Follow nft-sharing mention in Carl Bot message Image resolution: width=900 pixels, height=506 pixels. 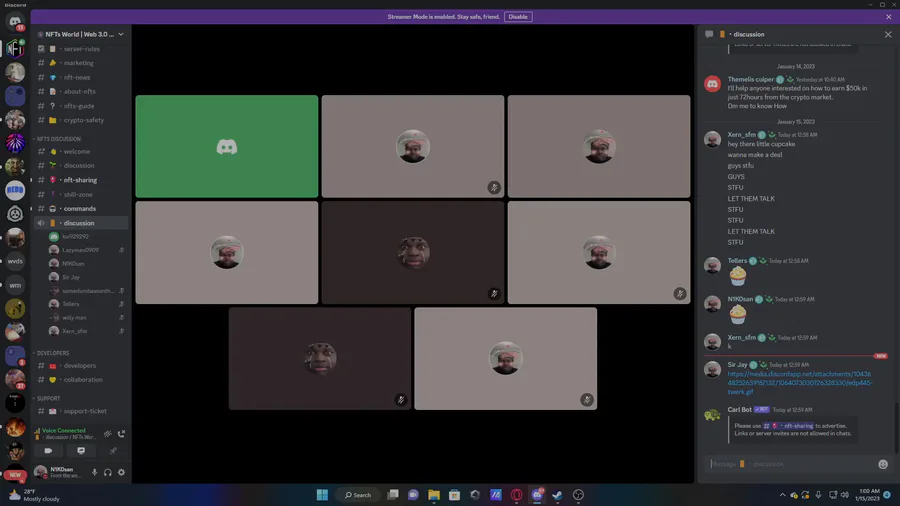coord(788,426)
